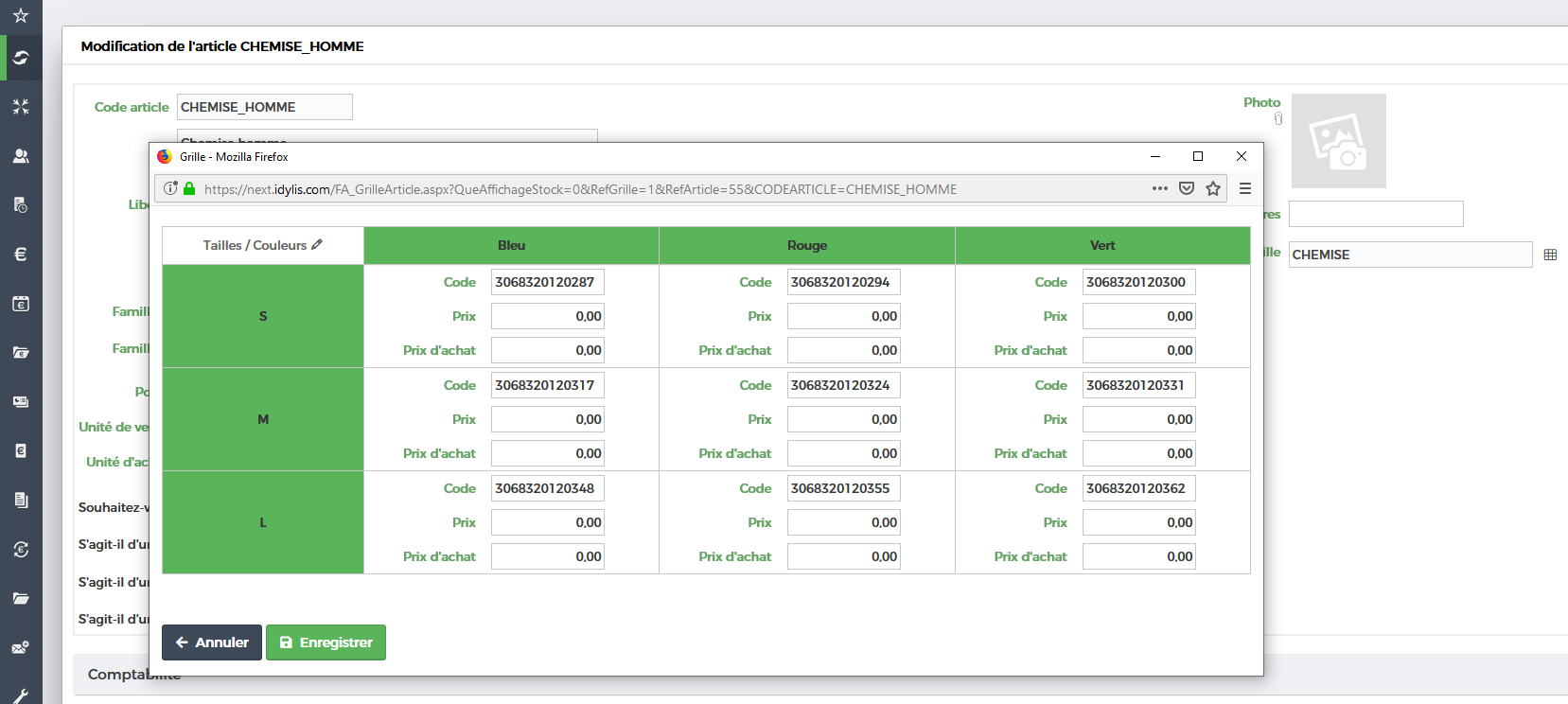Click the Code article field CHEMISE_HOMME
The height and width of the screenshot is (704, 1568).
(x=264, y=107)
